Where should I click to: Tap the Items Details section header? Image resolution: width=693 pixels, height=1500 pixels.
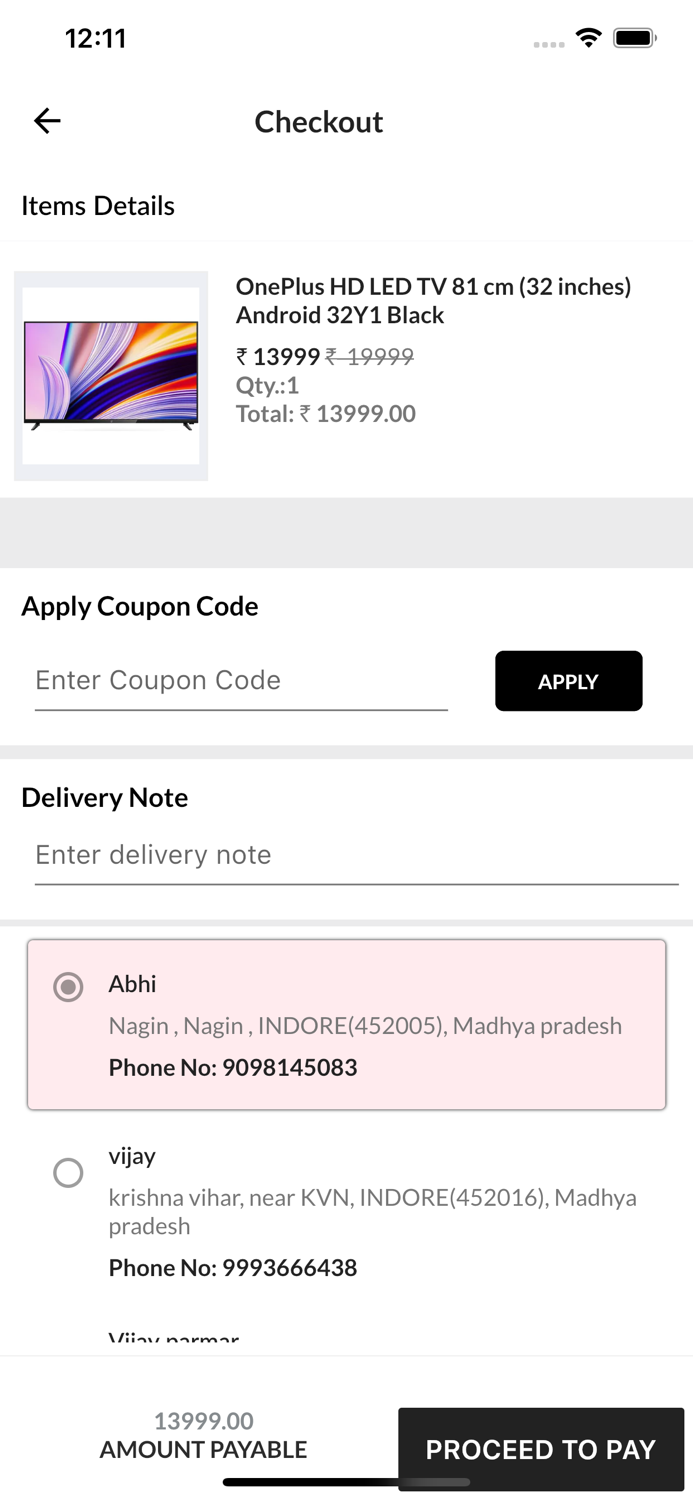(x=98, y=206)
